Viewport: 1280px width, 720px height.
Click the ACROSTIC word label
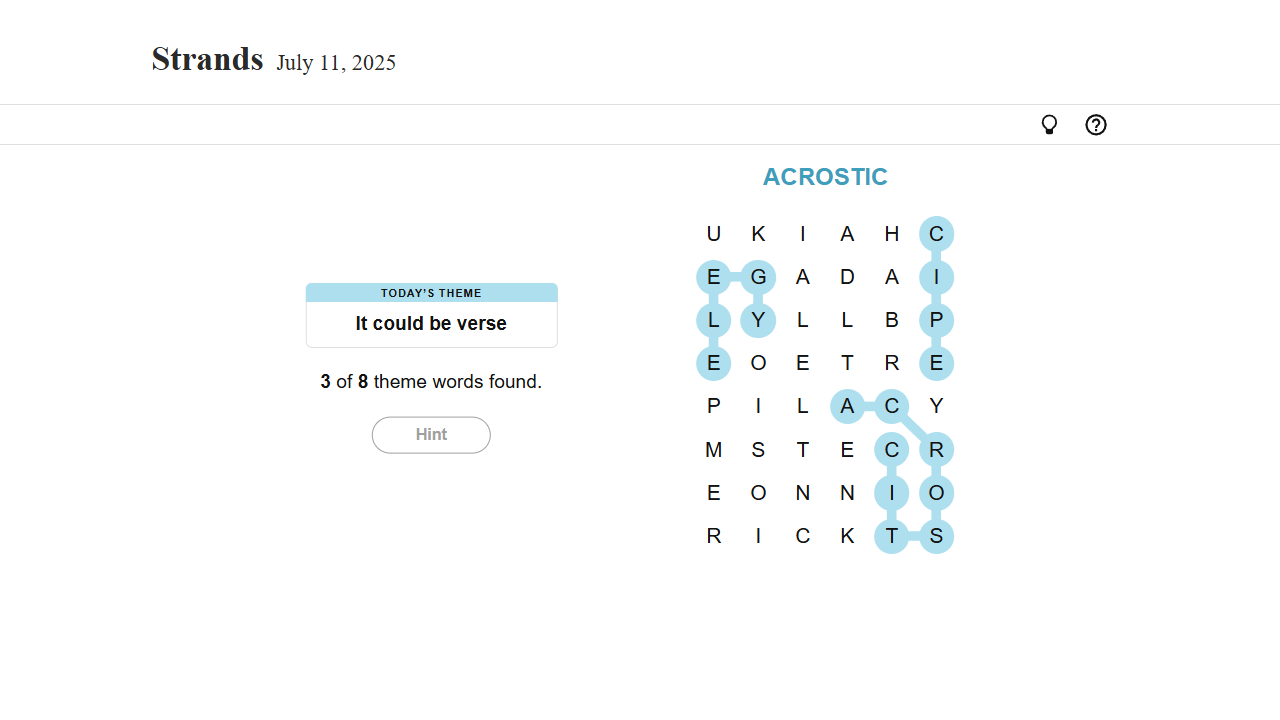click(x=825, y=177)
